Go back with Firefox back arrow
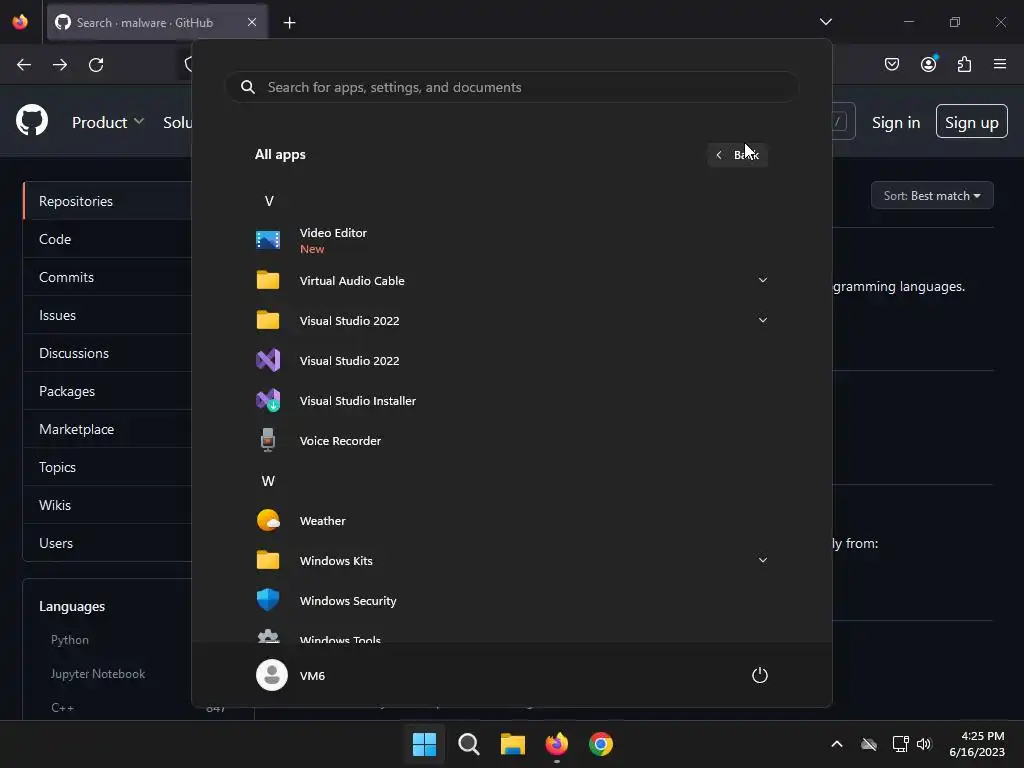 point(24,65)
